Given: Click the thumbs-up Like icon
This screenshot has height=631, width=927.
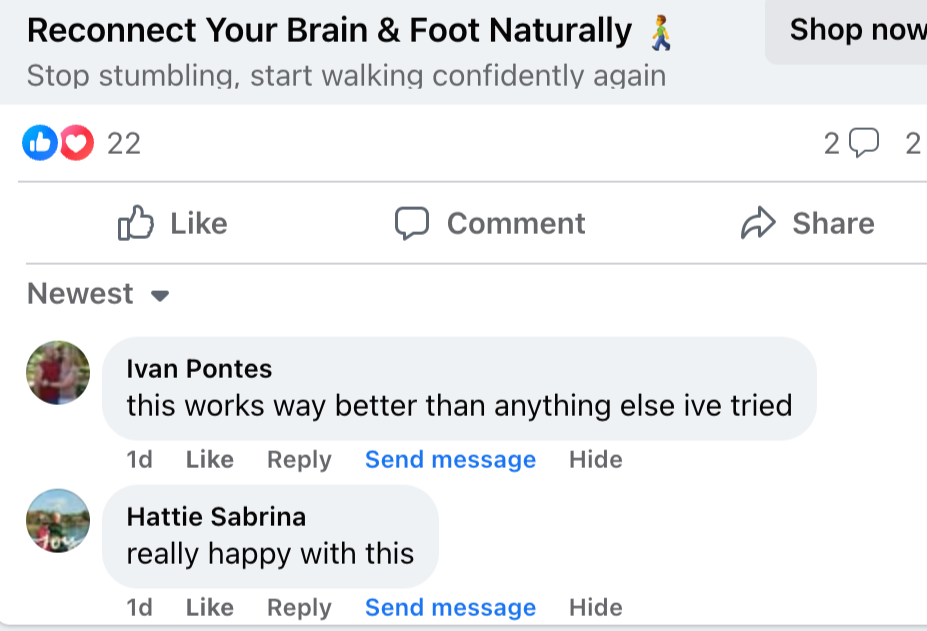Looking at the screenshot, I should pos(136,223).
